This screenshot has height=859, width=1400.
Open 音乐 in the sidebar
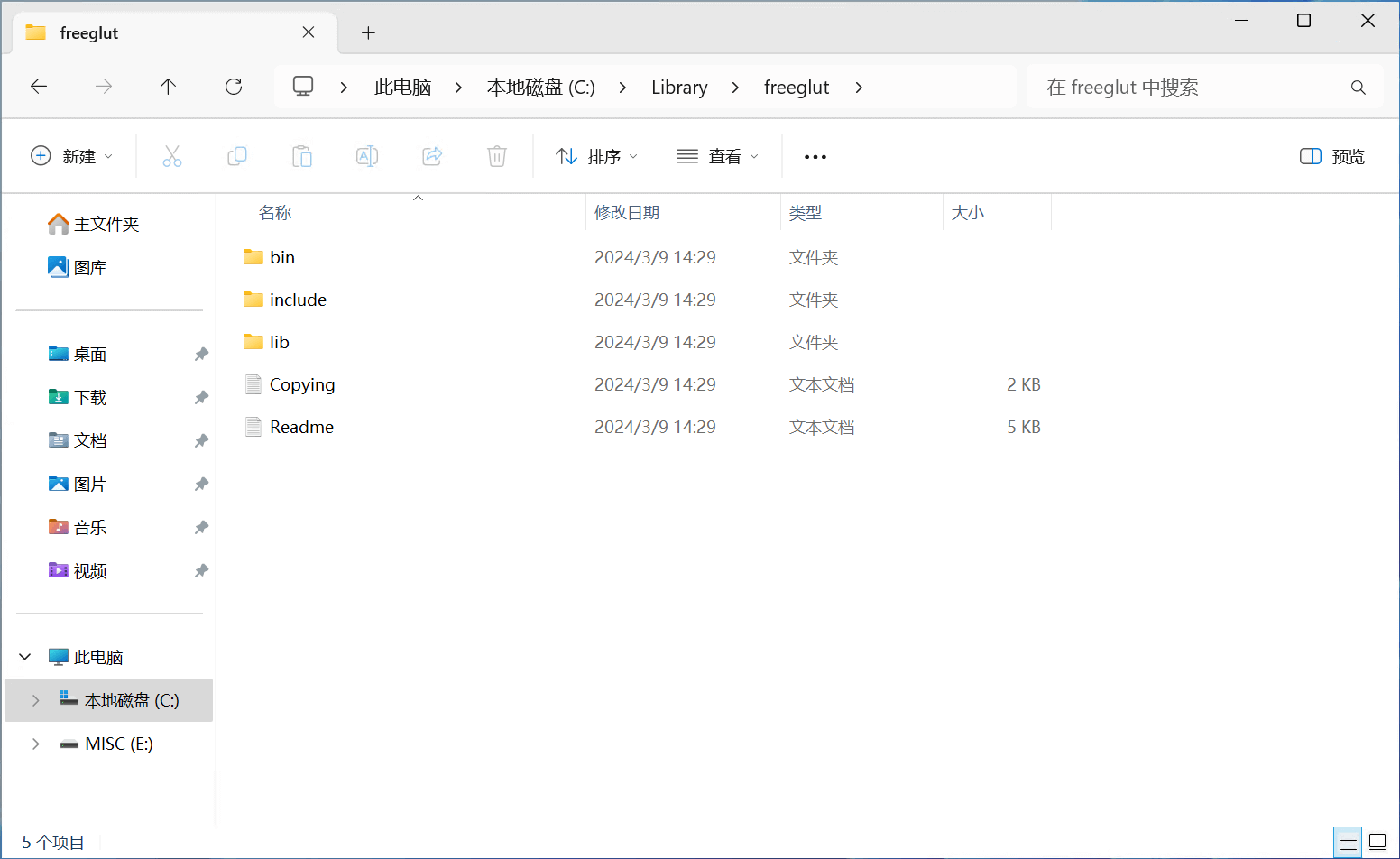tap(78, 528)
